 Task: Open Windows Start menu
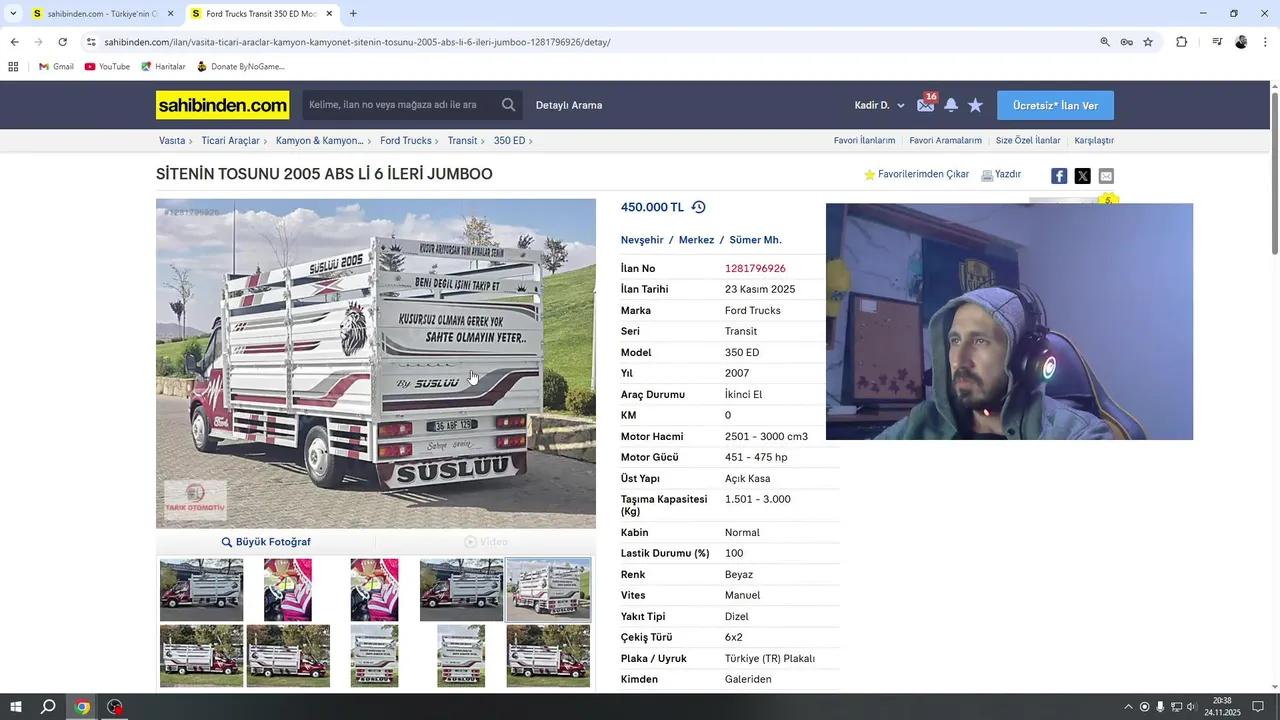[16, 707]
